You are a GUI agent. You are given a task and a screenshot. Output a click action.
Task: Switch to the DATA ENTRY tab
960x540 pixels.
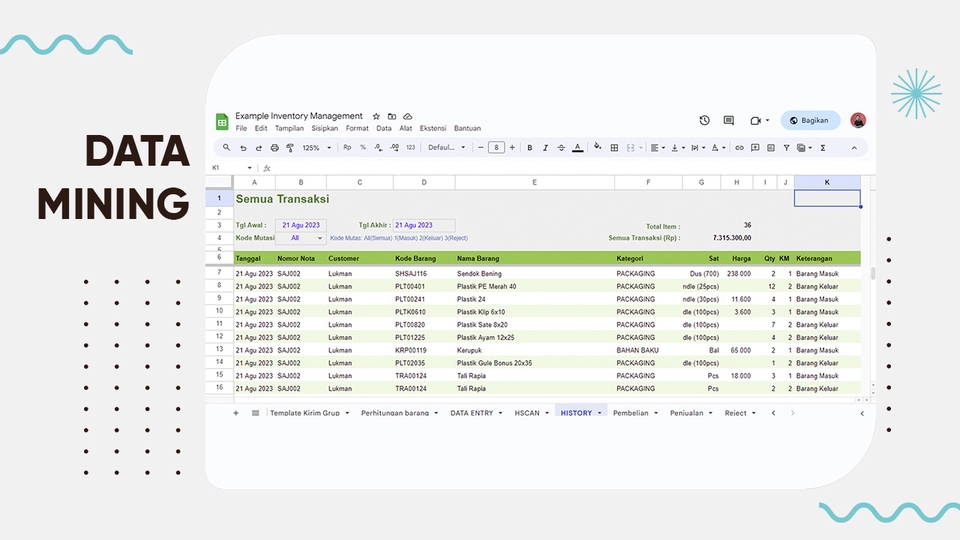pos(476,413)
